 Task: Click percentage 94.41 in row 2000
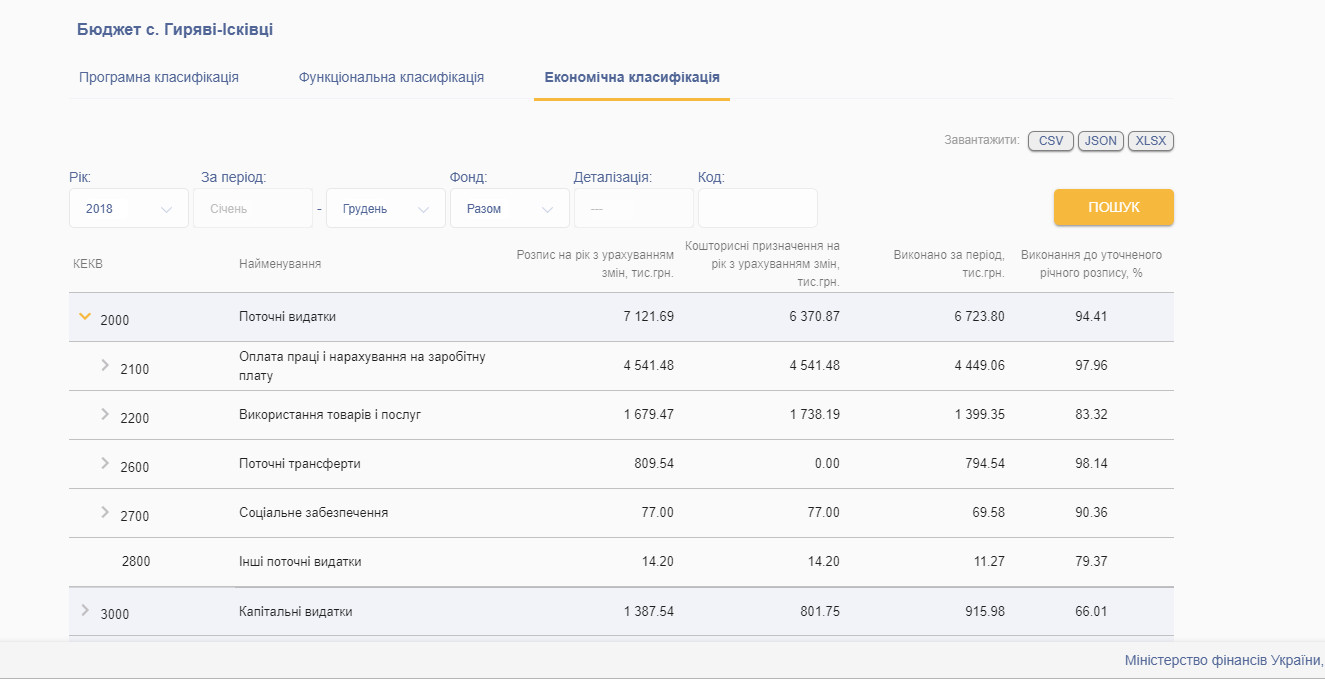(1092, 317)
